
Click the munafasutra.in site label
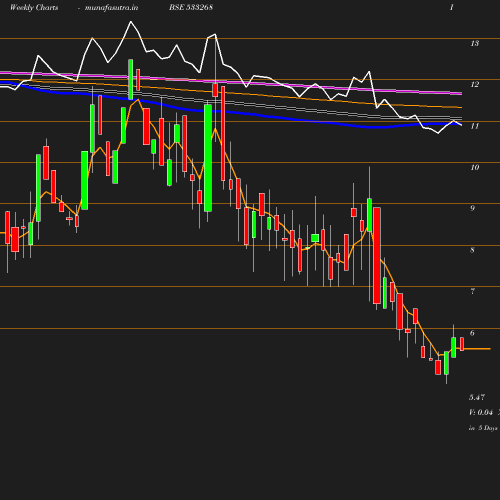pyautogui.click(x=111, y=7)
